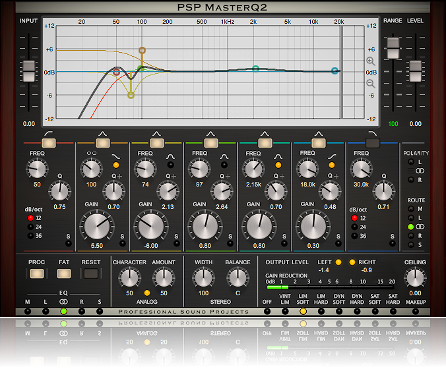Click the bell icon above the yellow band
Image resolution: width=446 pixels, height=368 pixels.
click(157, 134)
